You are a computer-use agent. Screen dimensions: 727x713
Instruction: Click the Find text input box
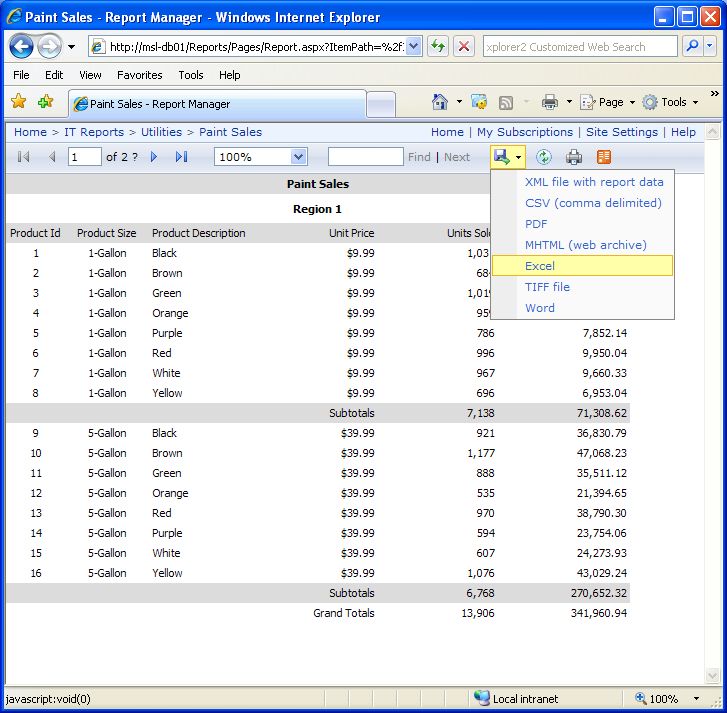pos(365,157)
